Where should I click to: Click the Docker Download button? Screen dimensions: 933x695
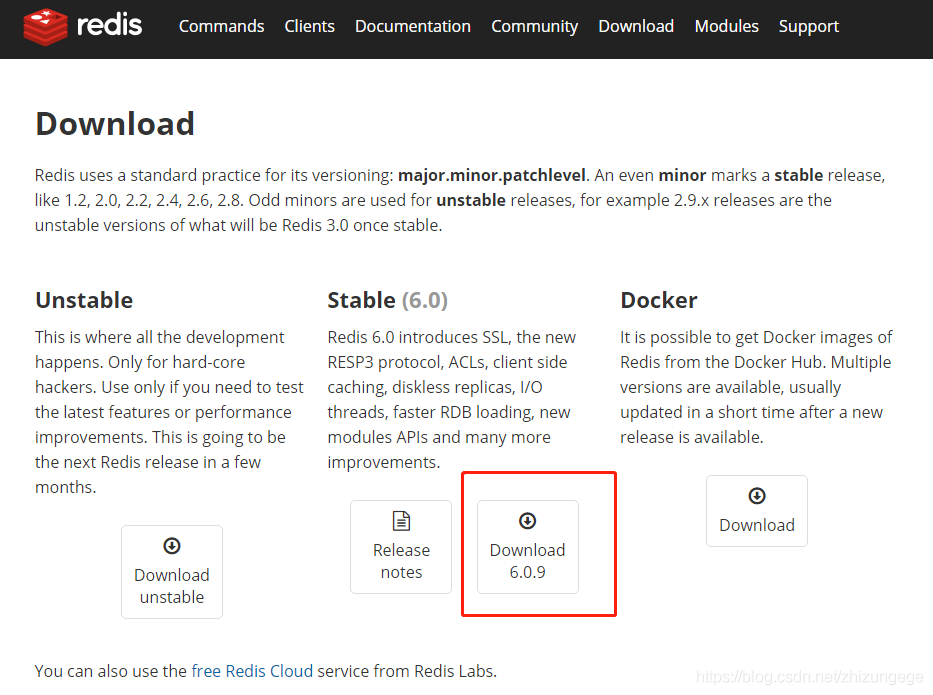[757, 511]
